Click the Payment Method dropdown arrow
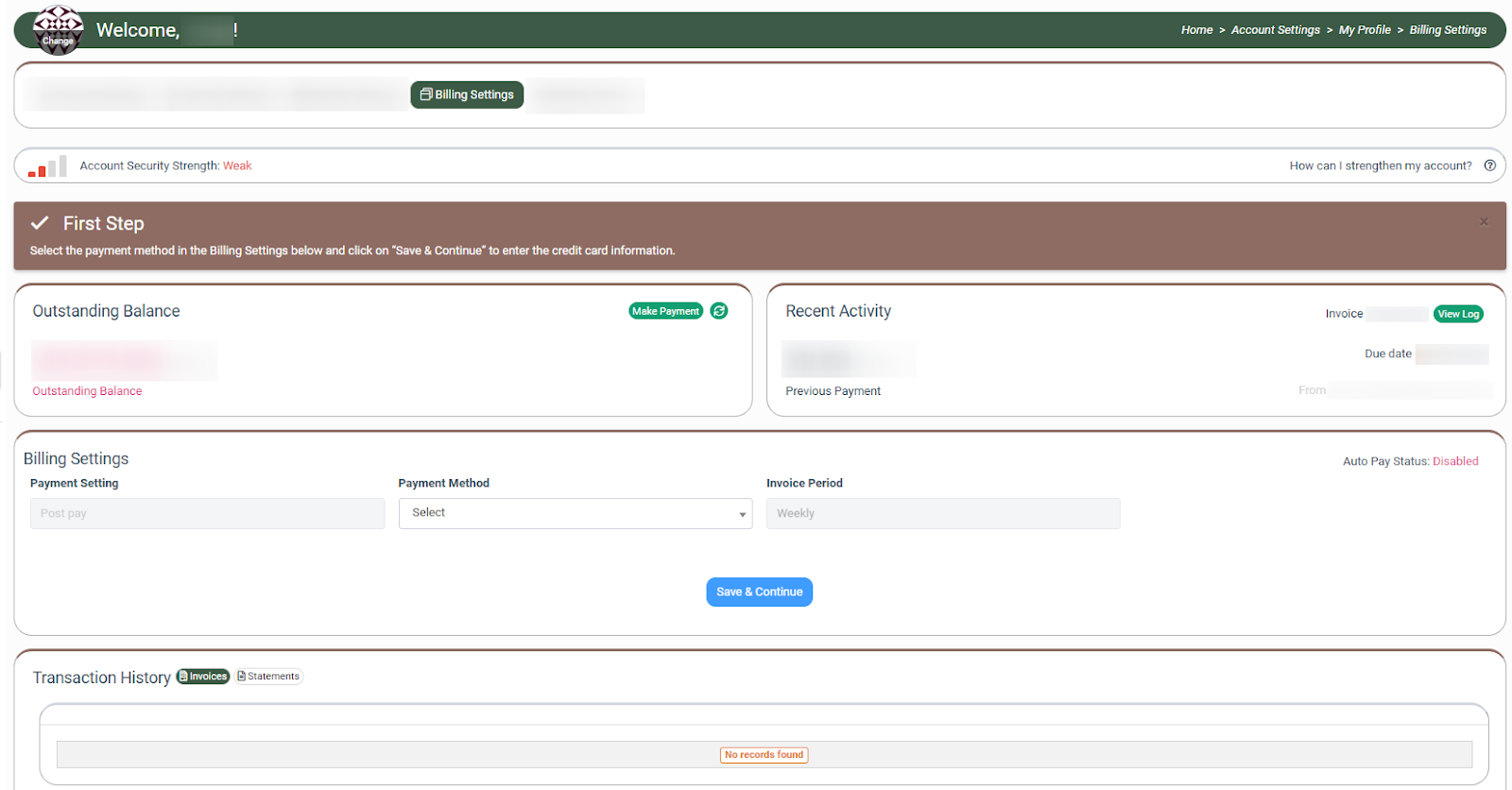The width and height of the screenshot is (1512, 790). (x=742, y=514)
